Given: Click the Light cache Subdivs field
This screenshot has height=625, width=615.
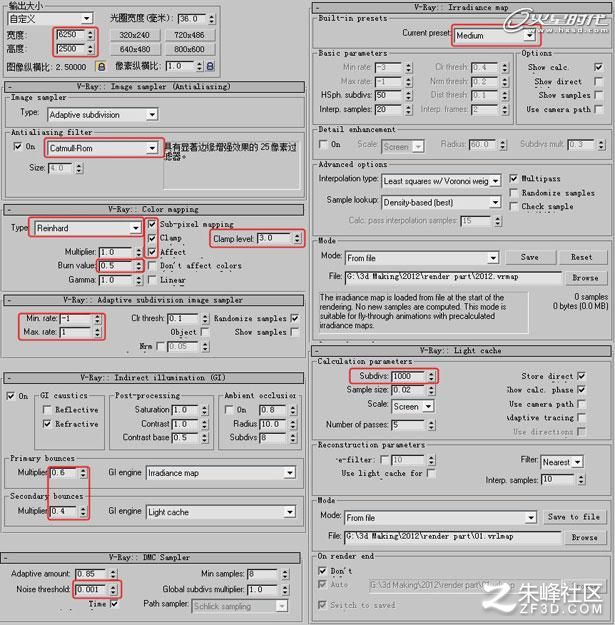Looking at the screenshot, I should tap(409, 376).
